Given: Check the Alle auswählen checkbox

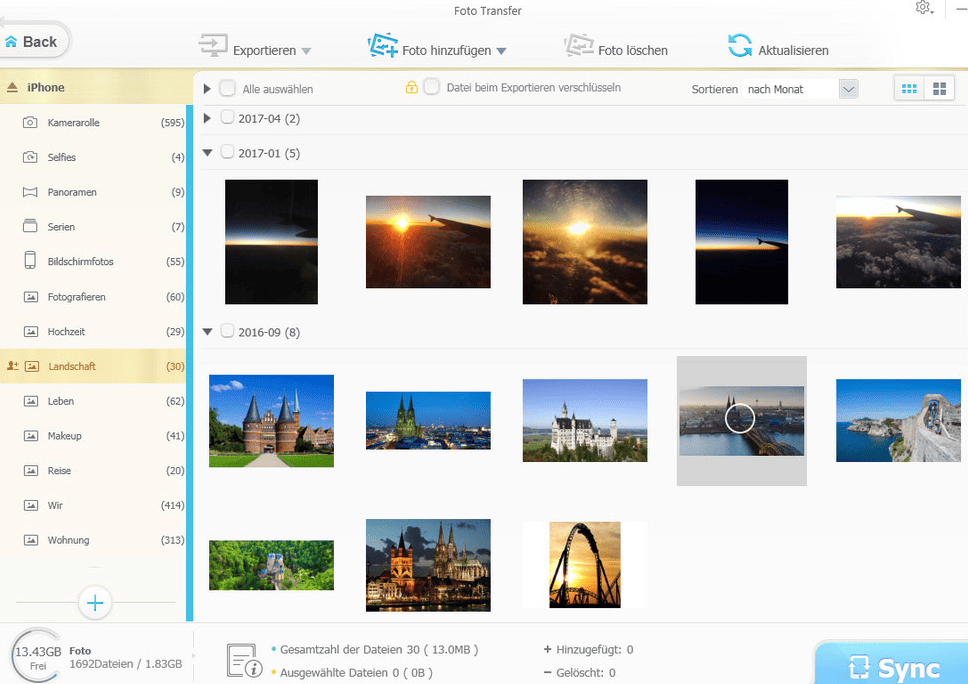Looking at the screenshot, I should pyautogui.click(x=228, y=88).
